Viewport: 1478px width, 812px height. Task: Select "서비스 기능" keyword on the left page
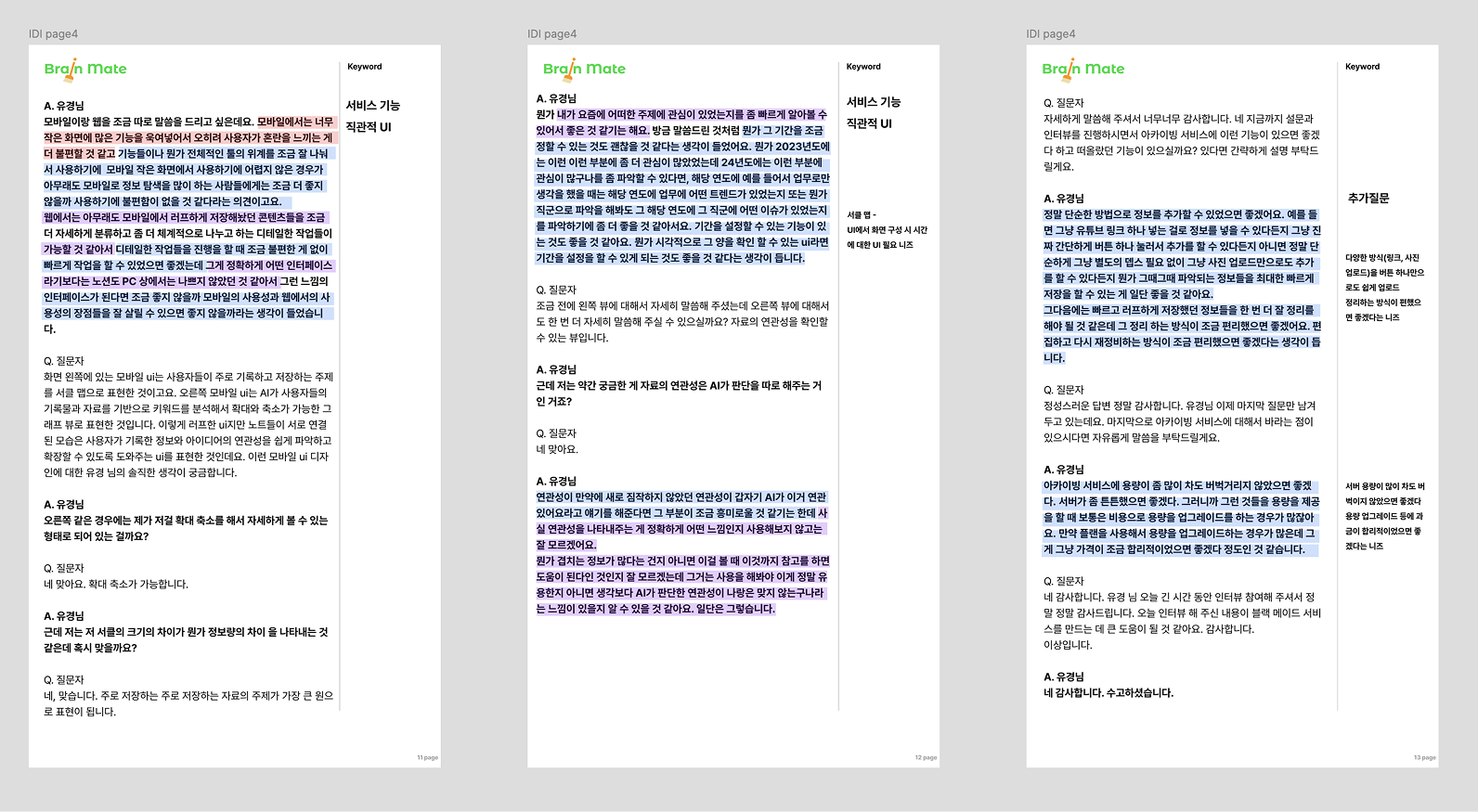coord(372,106)
